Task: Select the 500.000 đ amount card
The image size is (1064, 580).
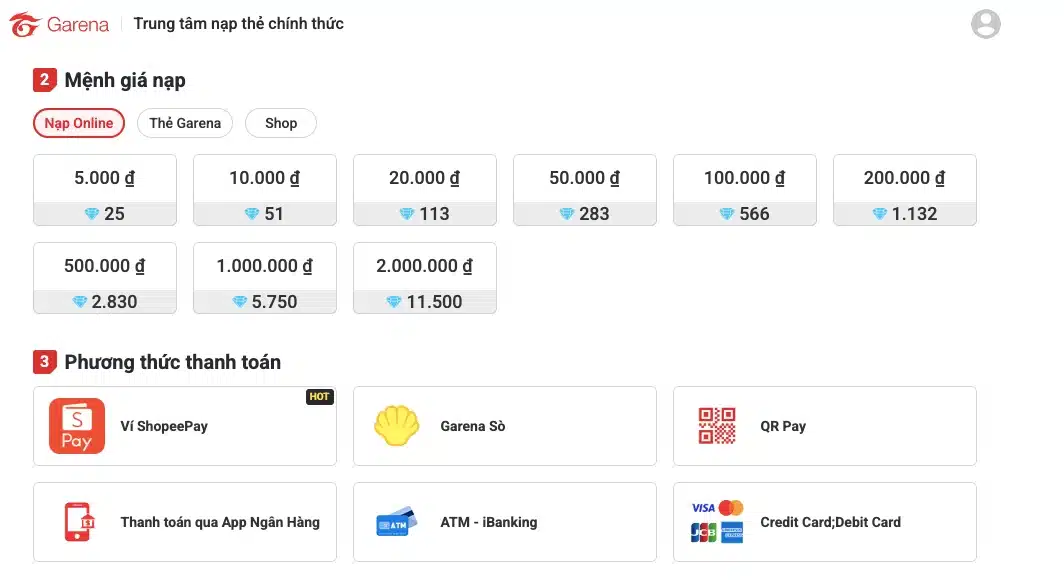Action: pyautogui.click(x=104, y=278)
